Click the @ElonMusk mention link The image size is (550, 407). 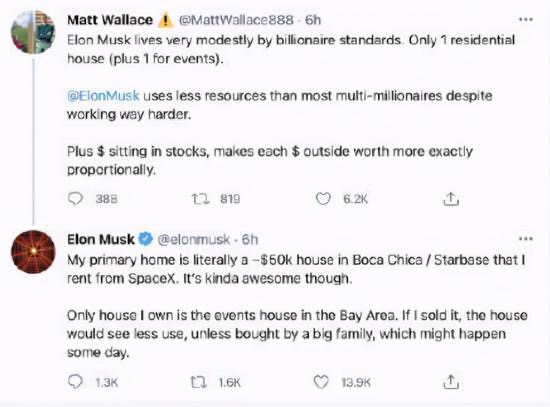103,96
